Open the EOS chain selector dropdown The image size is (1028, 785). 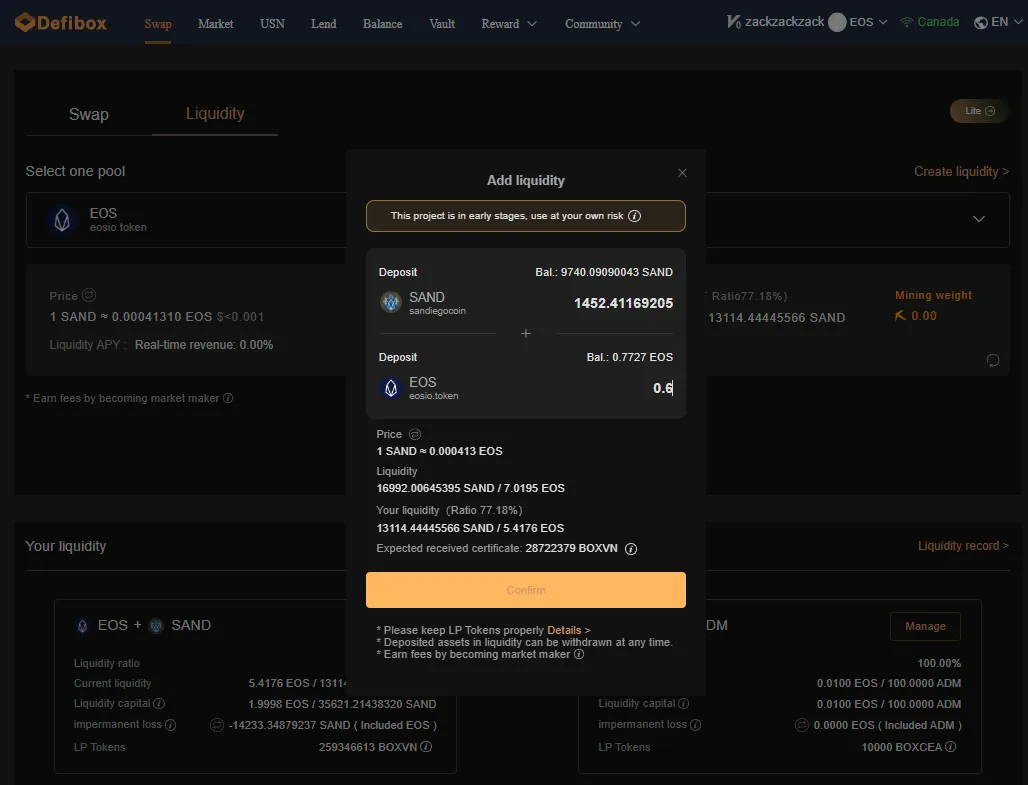(x=858, y=22)
